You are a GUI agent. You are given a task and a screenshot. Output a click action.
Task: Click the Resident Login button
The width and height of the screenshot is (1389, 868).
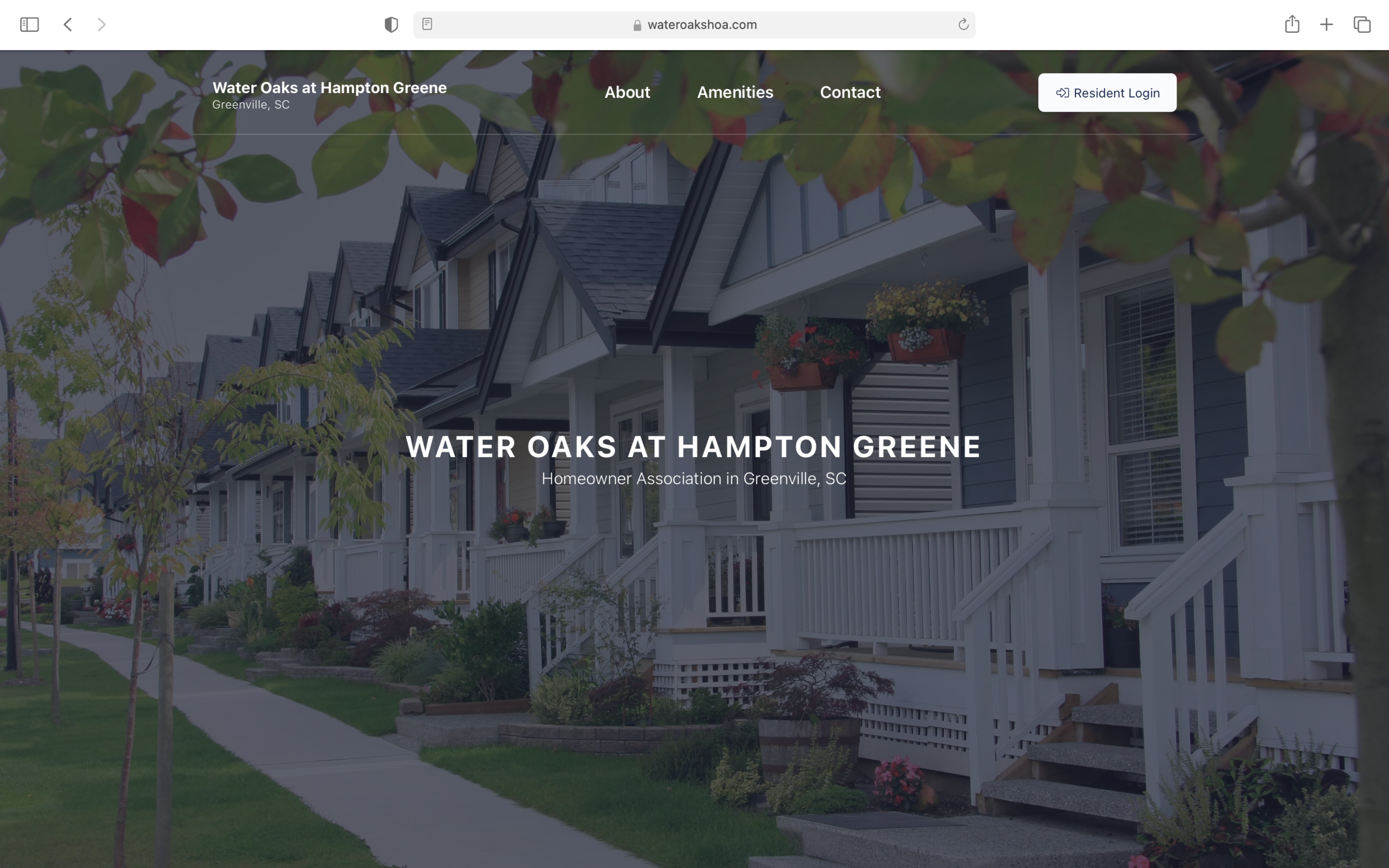[1107, 92]
